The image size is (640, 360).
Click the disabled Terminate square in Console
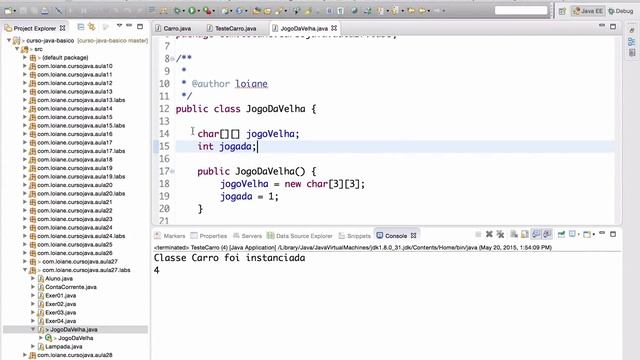[x=478, y=234]
